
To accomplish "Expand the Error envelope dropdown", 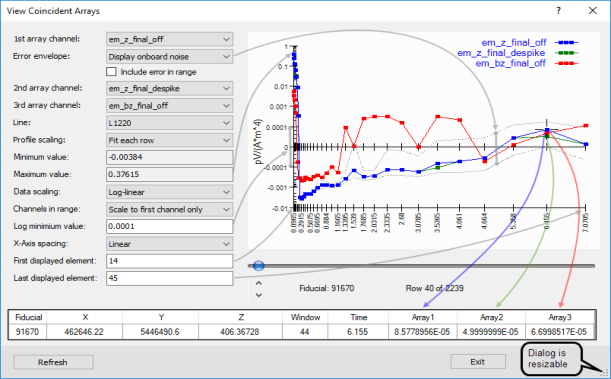I will 170,56.
